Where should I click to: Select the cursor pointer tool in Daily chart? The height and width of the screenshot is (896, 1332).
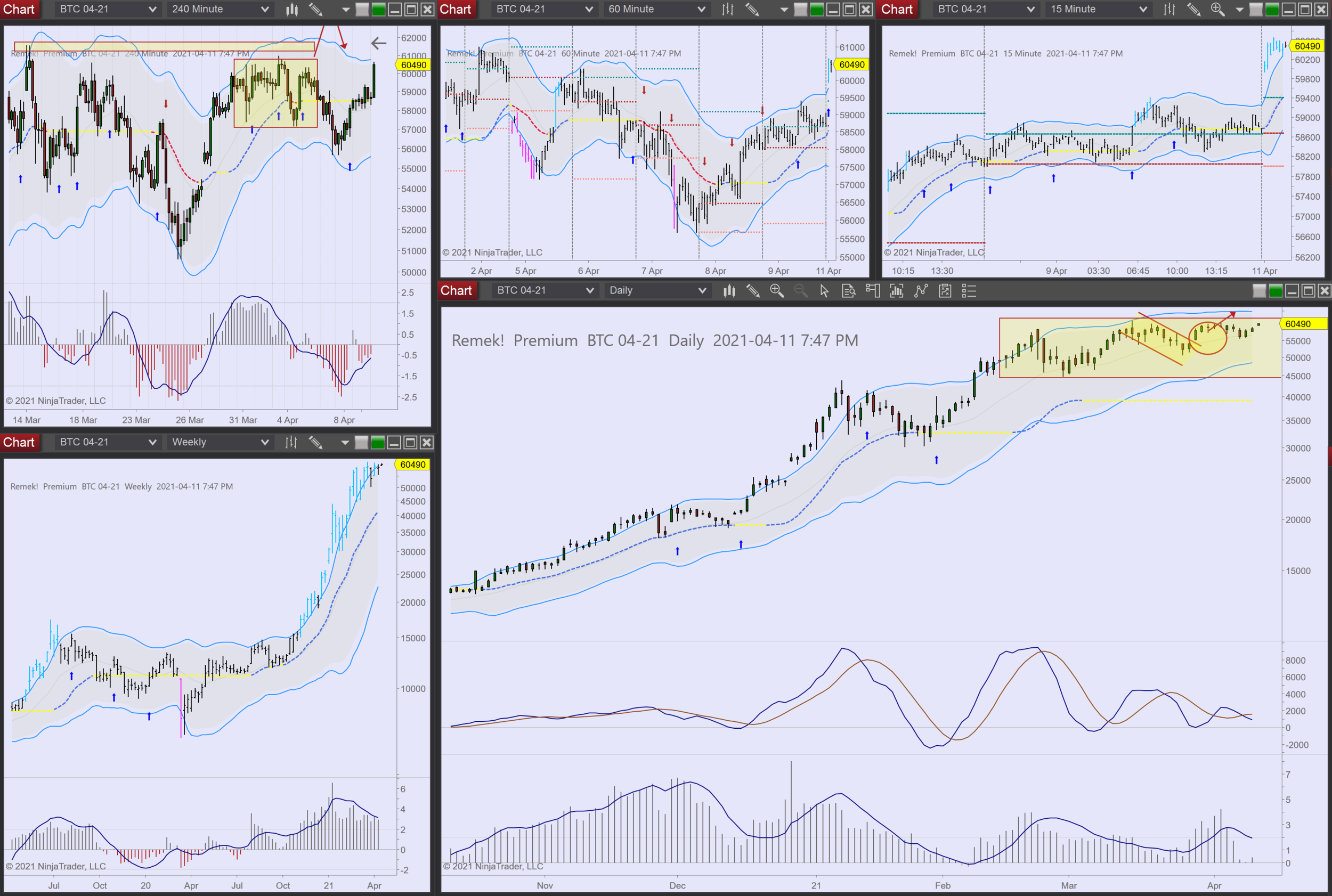[824, 291]
